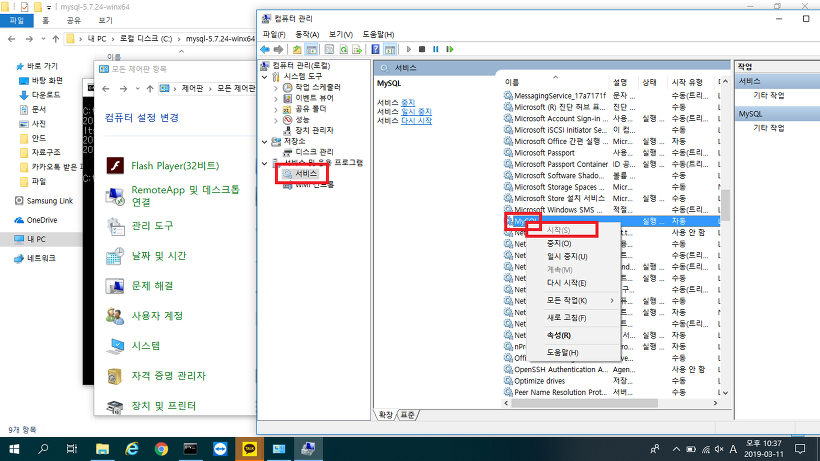Open 자격 증명 관리자 in Control Panel
Image resolution: width=820 pixels, height=461 pixels.
[168, 376]
